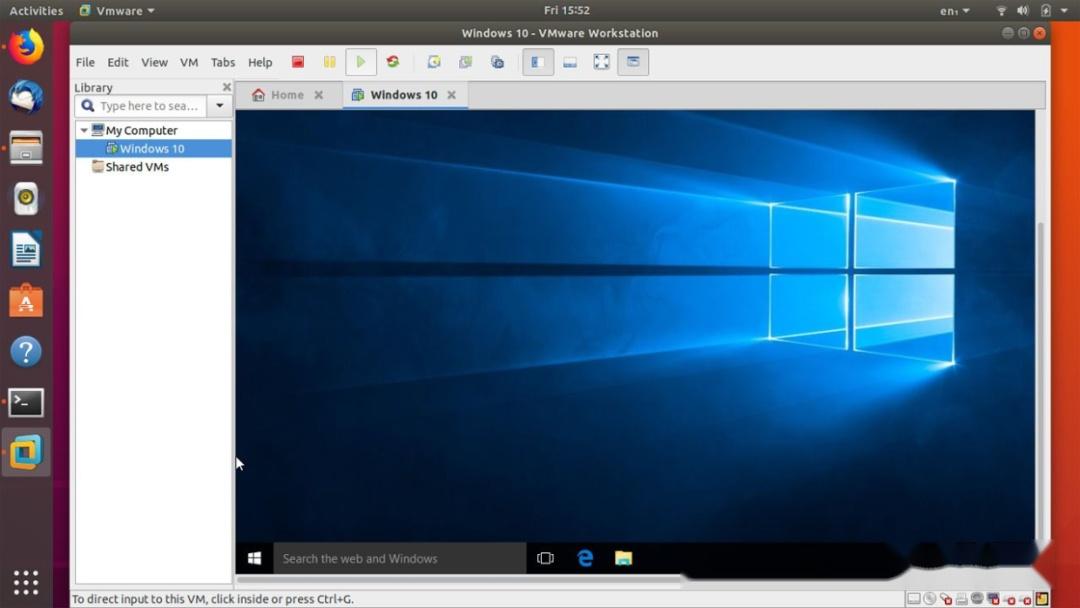The height and width of the screenshot is (608, 1080).
Task: Click the CD/DVD device status icon
Action: [930, 599]
